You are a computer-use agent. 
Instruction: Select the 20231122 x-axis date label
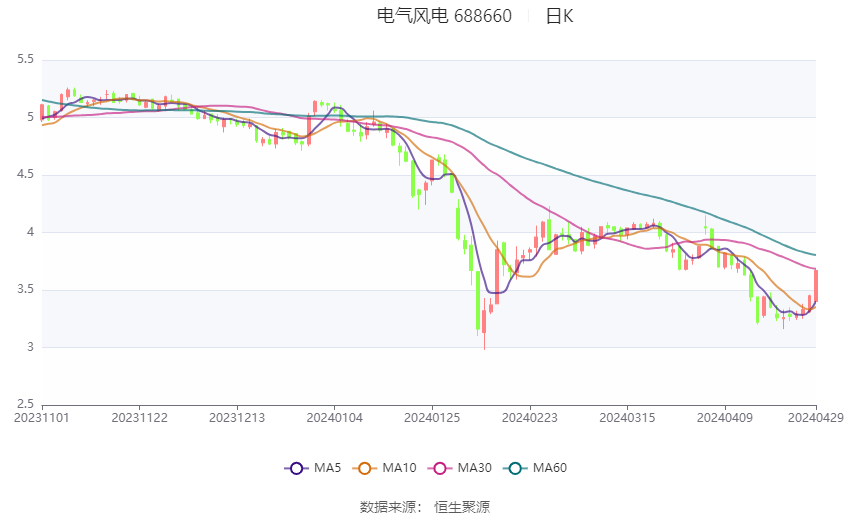point(139,418)
